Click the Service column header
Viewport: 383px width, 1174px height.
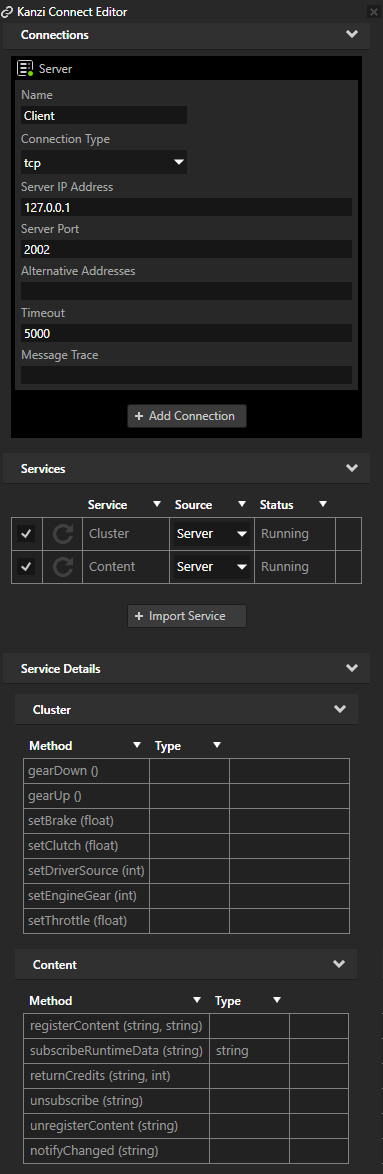107,505
